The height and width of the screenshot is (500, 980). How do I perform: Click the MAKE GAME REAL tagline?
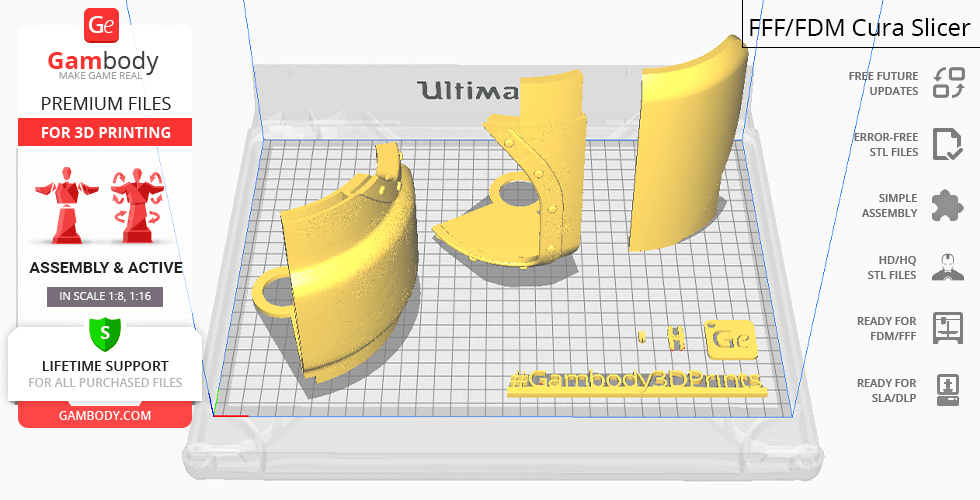tap(101, 76)
